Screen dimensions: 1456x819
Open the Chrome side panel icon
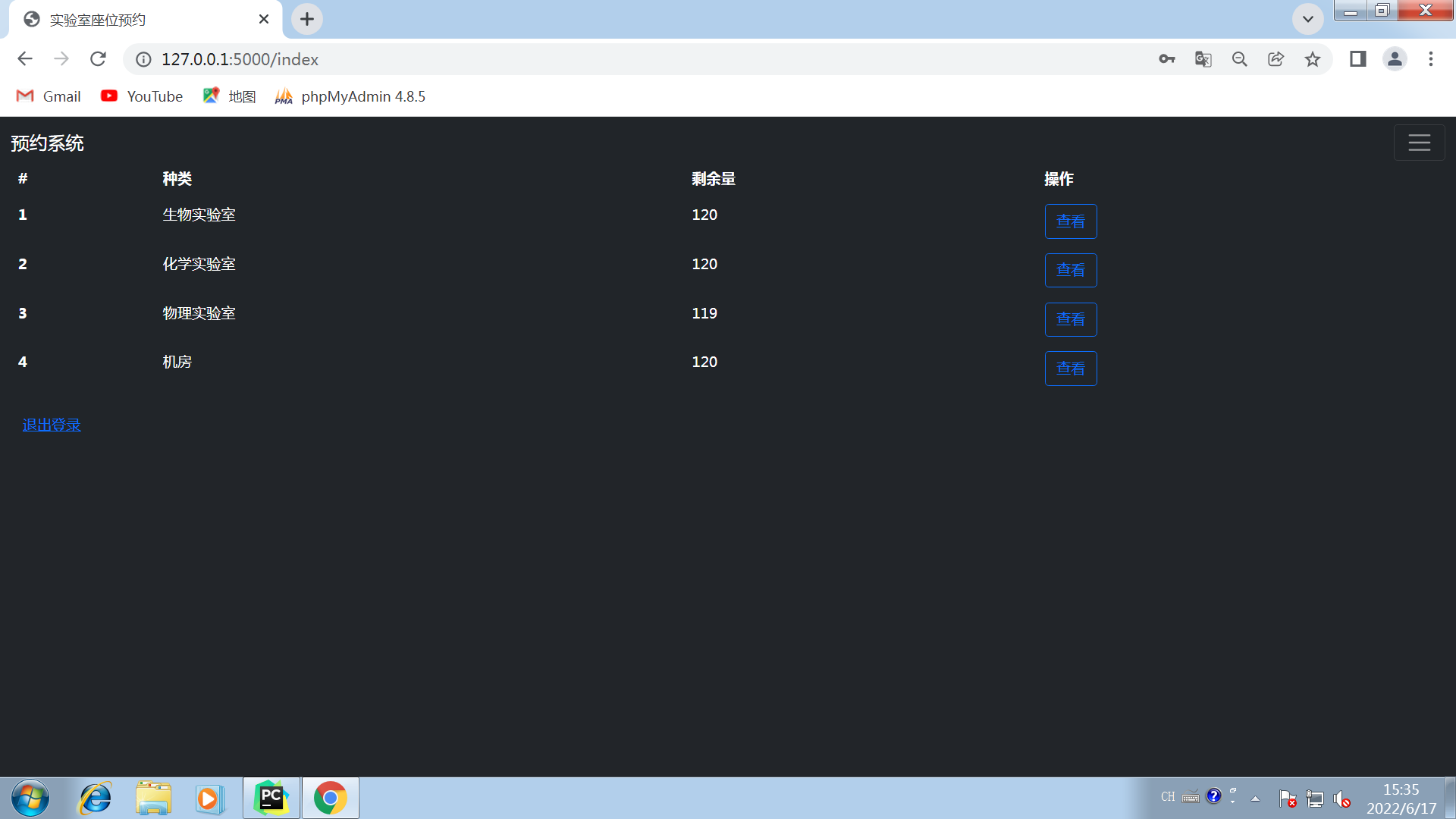(x=1357, y=58)
